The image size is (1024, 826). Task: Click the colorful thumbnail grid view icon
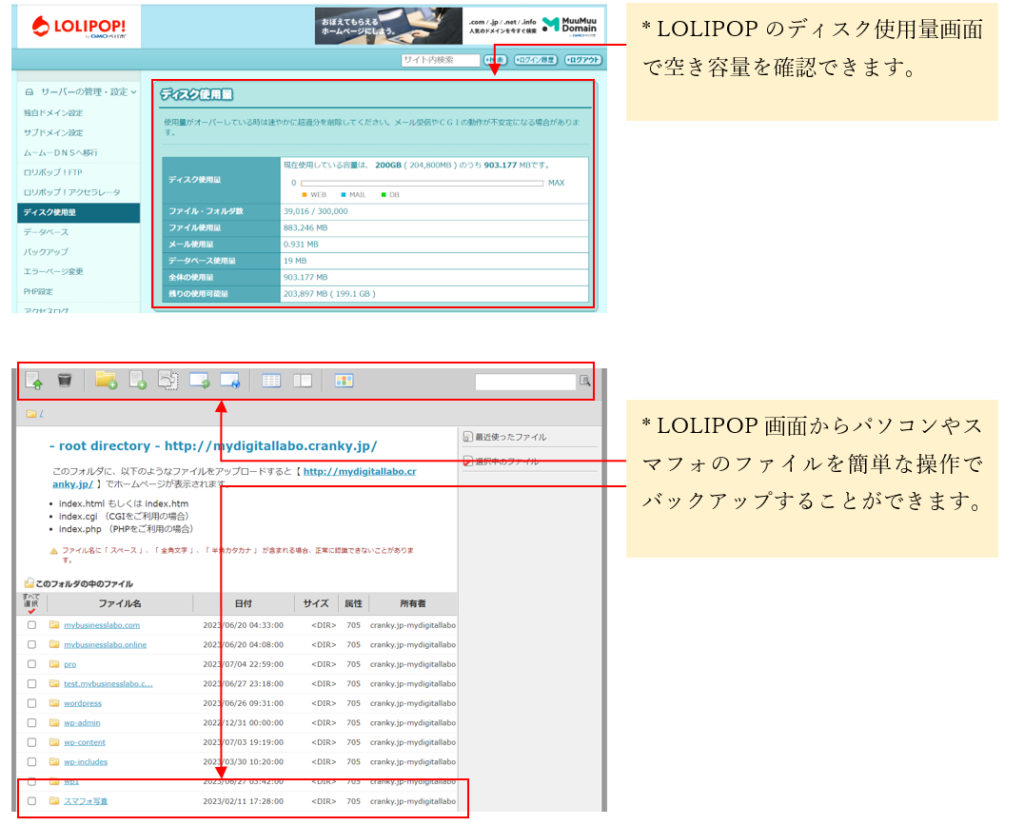[344, 380]
